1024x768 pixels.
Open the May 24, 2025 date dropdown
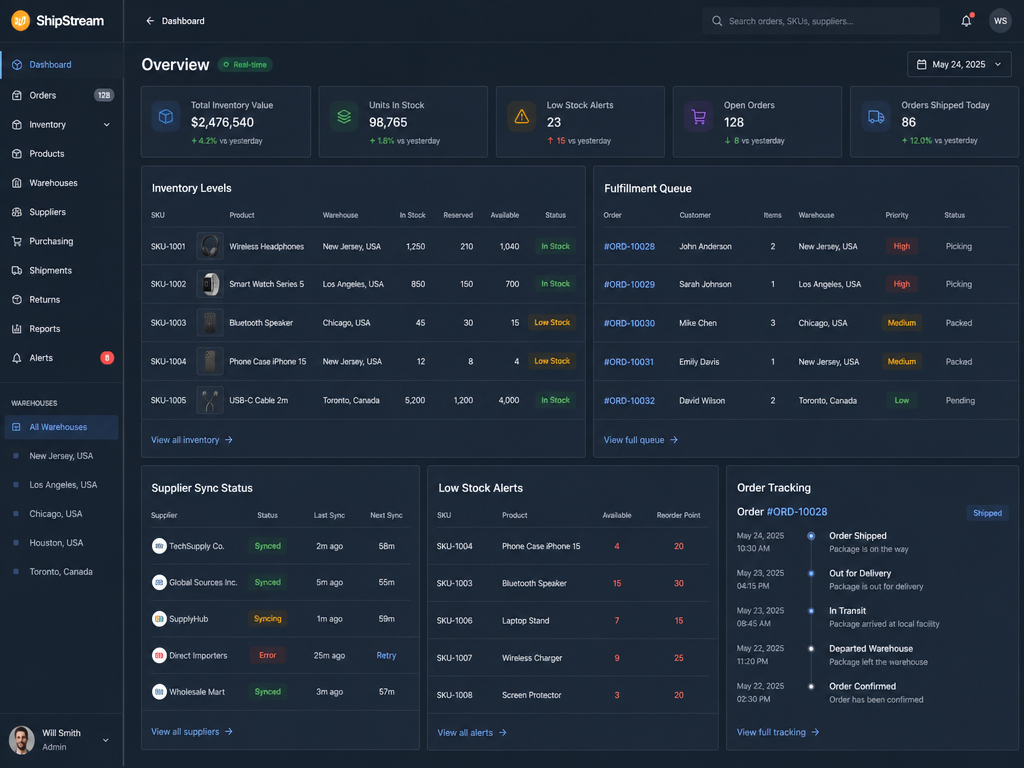959,65
